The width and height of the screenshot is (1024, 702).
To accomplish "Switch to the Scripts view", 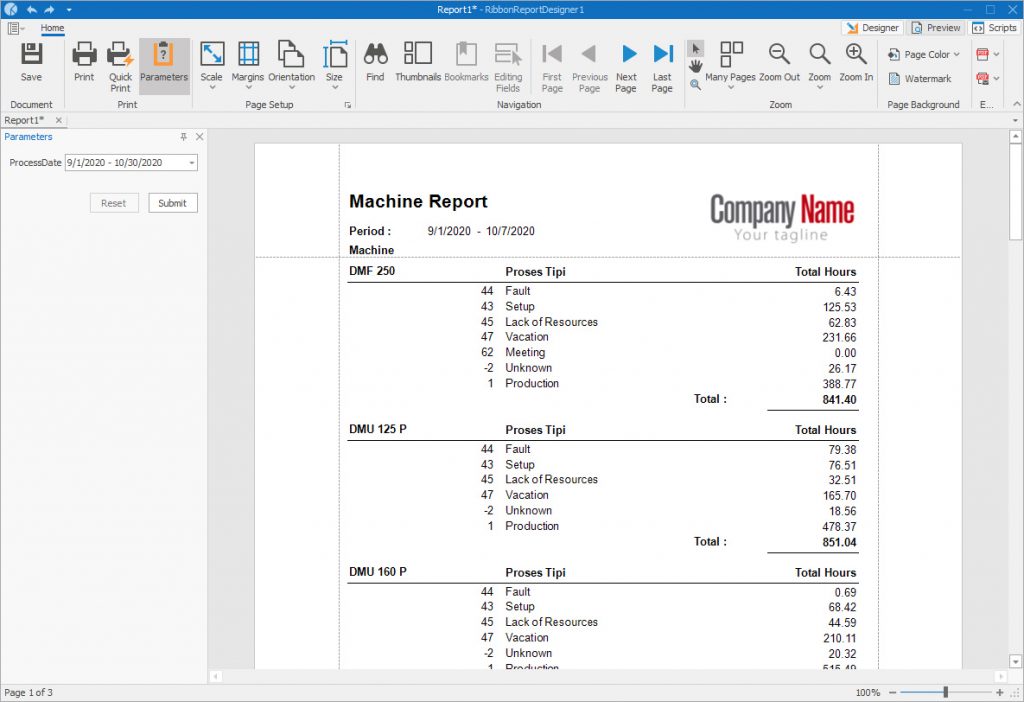I will click(995, 28).
